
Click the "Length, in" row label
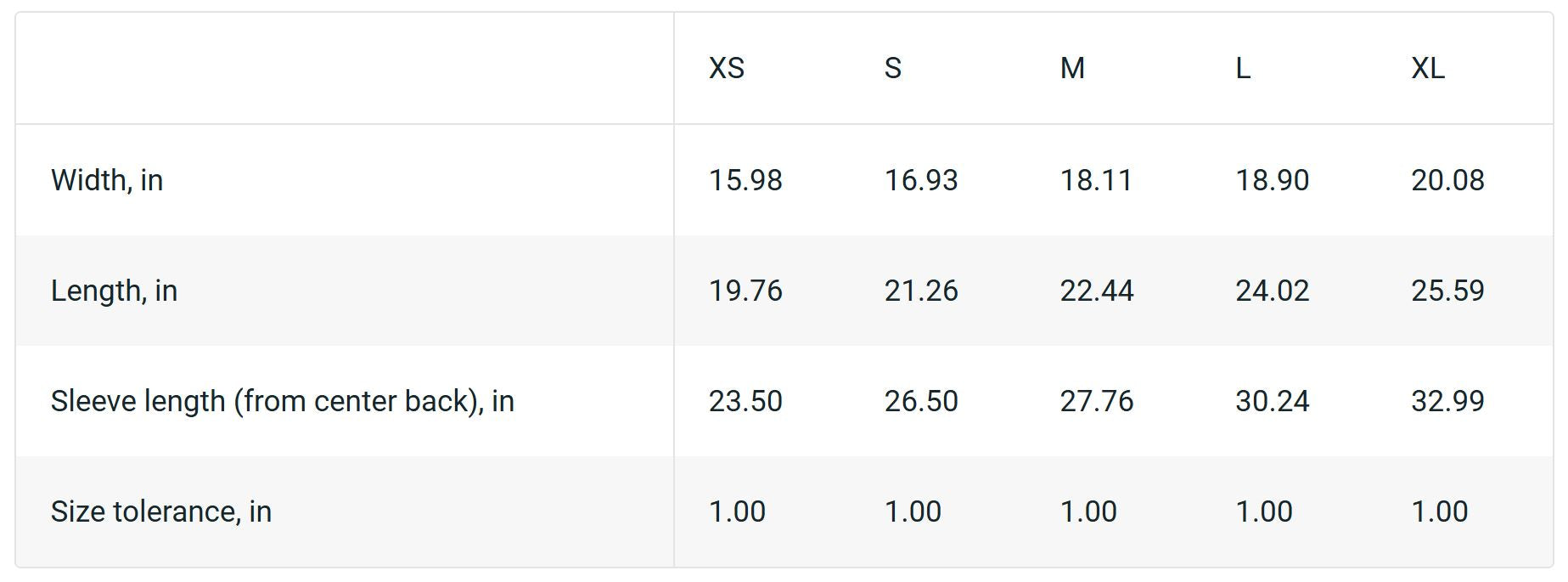(x=114, y=291)
